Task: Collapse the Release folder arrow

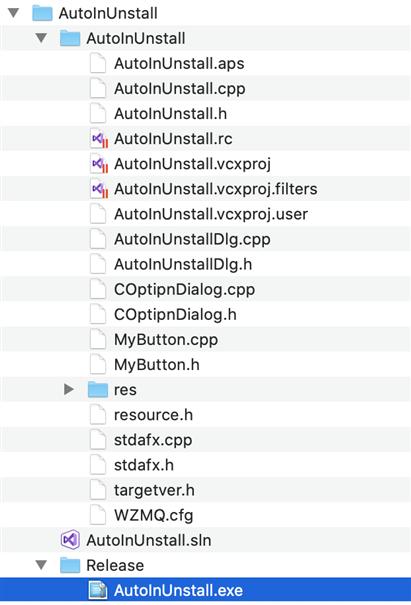Action: pyautogui.click(x=41, y=565)
